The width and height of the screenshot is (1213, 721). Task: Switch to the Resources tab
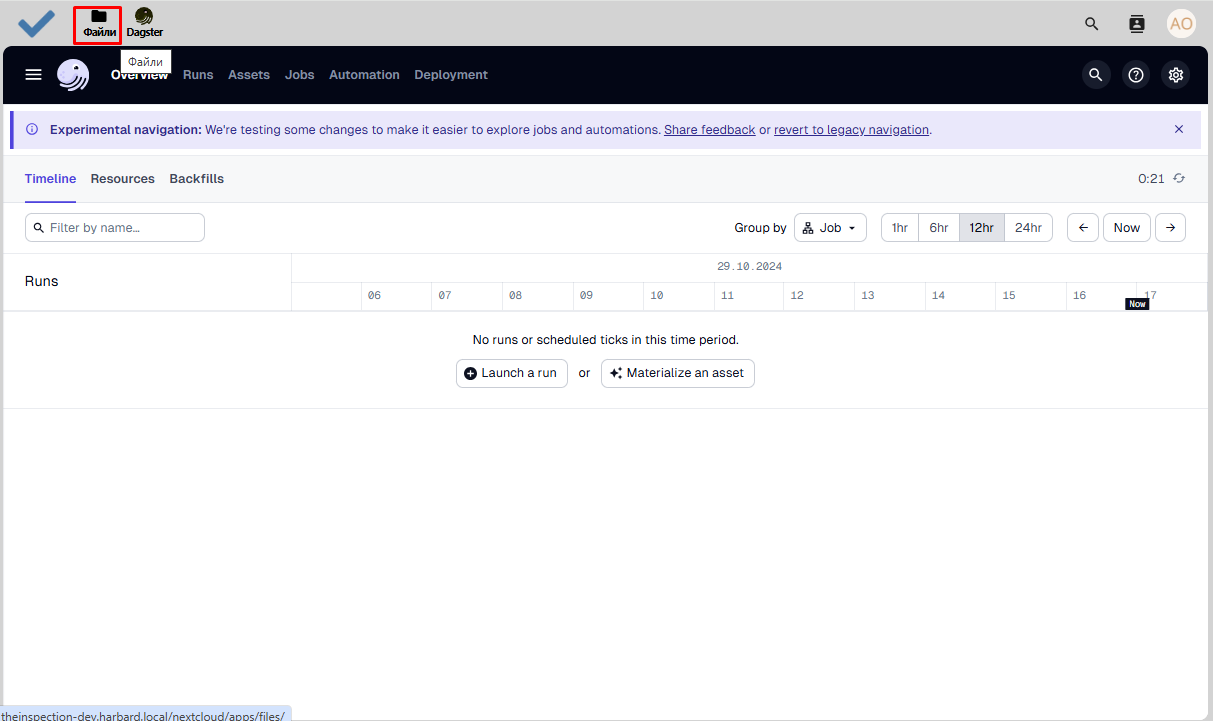122,179
